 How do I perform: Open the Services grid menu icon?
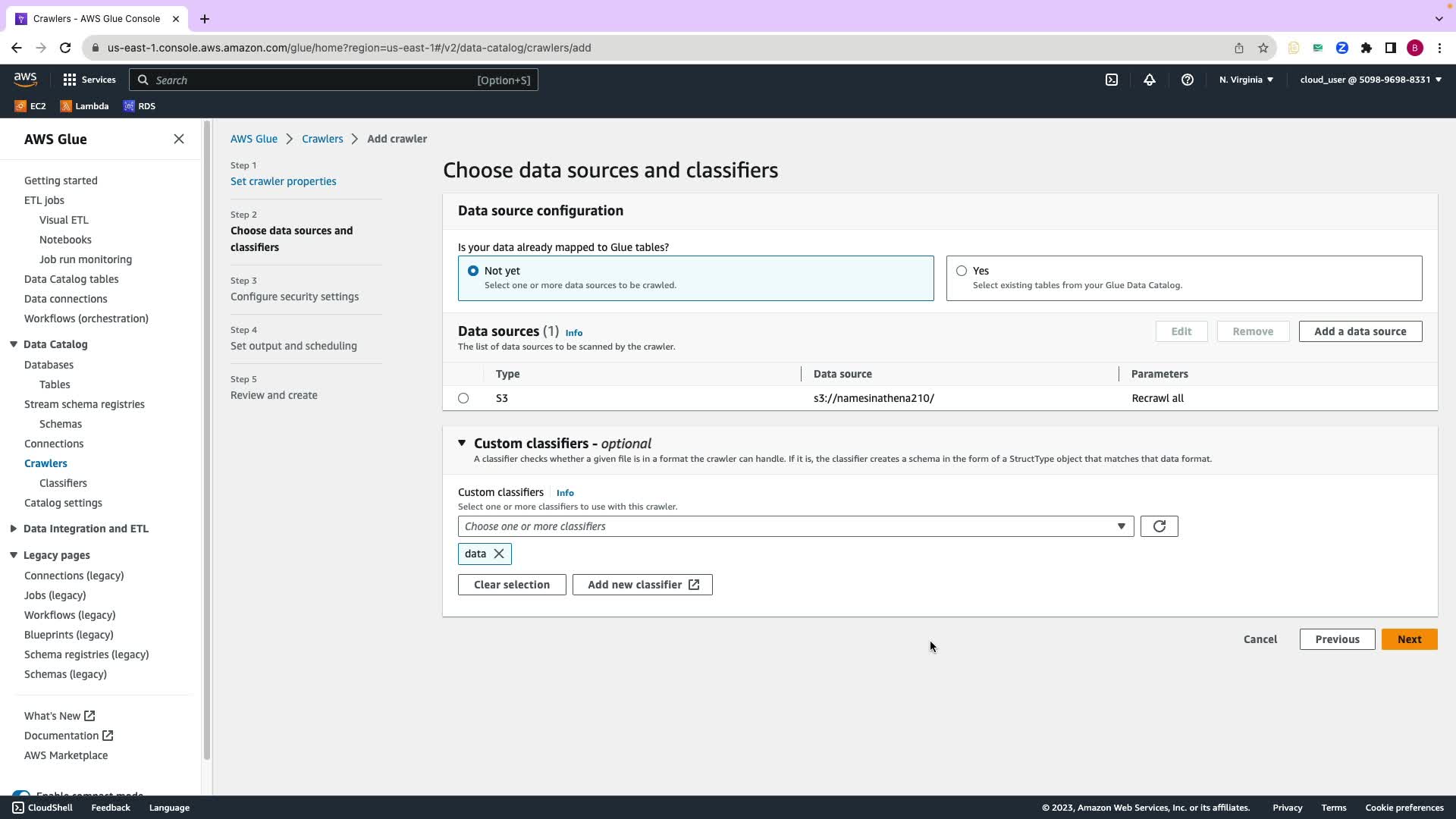click(x=70, y=80)
